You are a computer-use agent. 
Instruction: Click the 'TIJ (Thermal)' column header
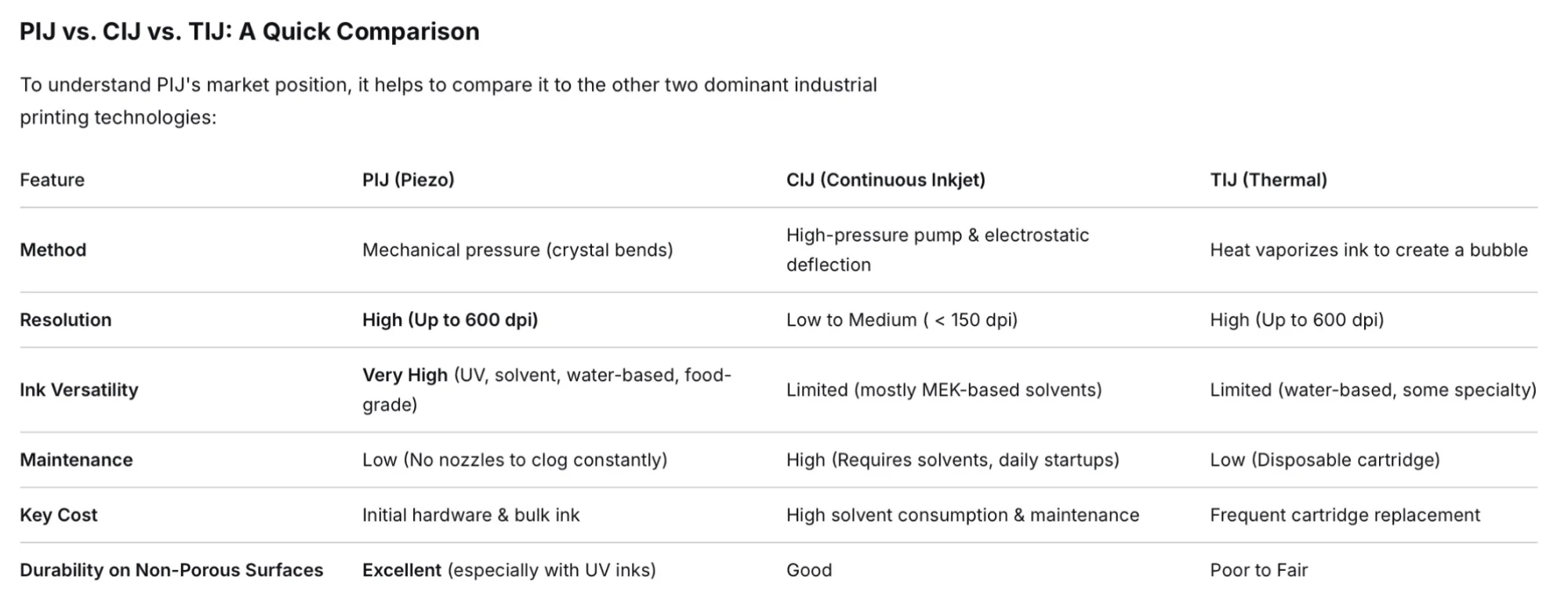click(x=1269, y=180)
